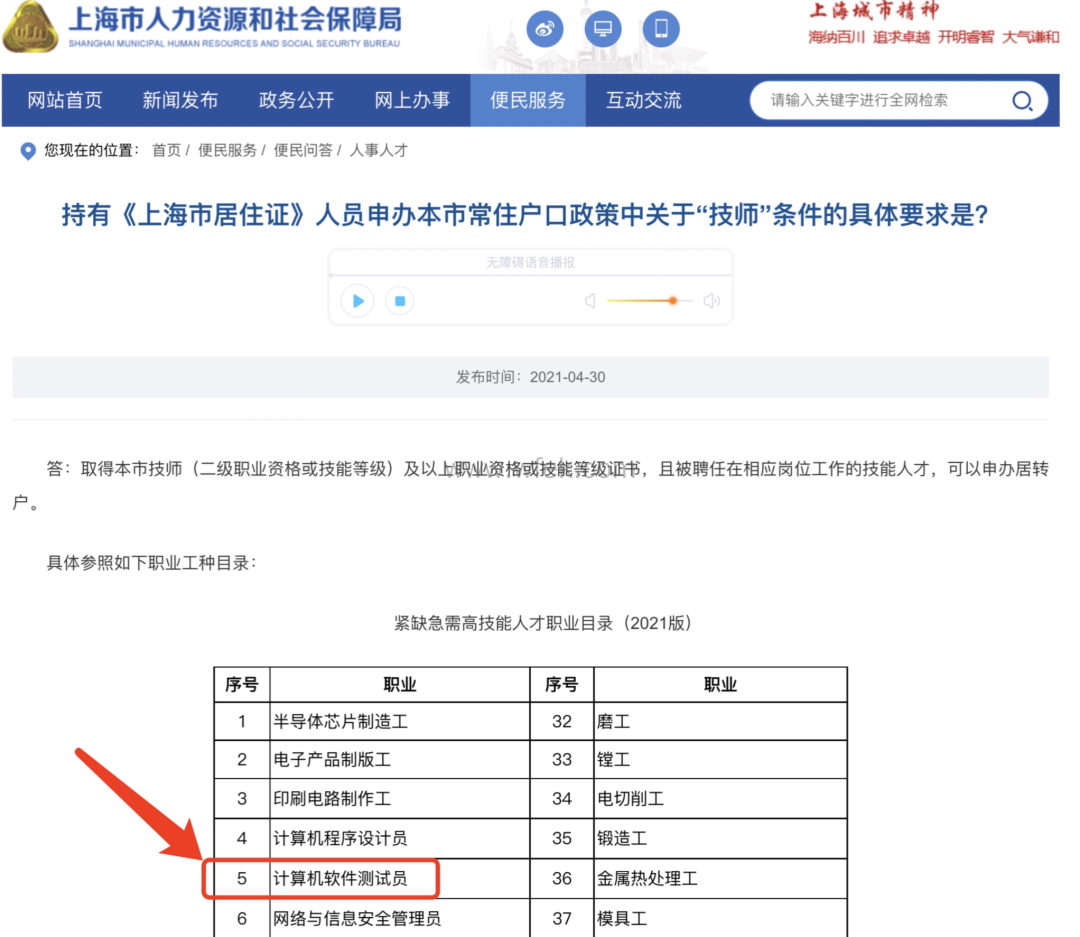The image size is (1080, 937).
Task: Click the mobile phone icon in header
Action: pos(660,29)
